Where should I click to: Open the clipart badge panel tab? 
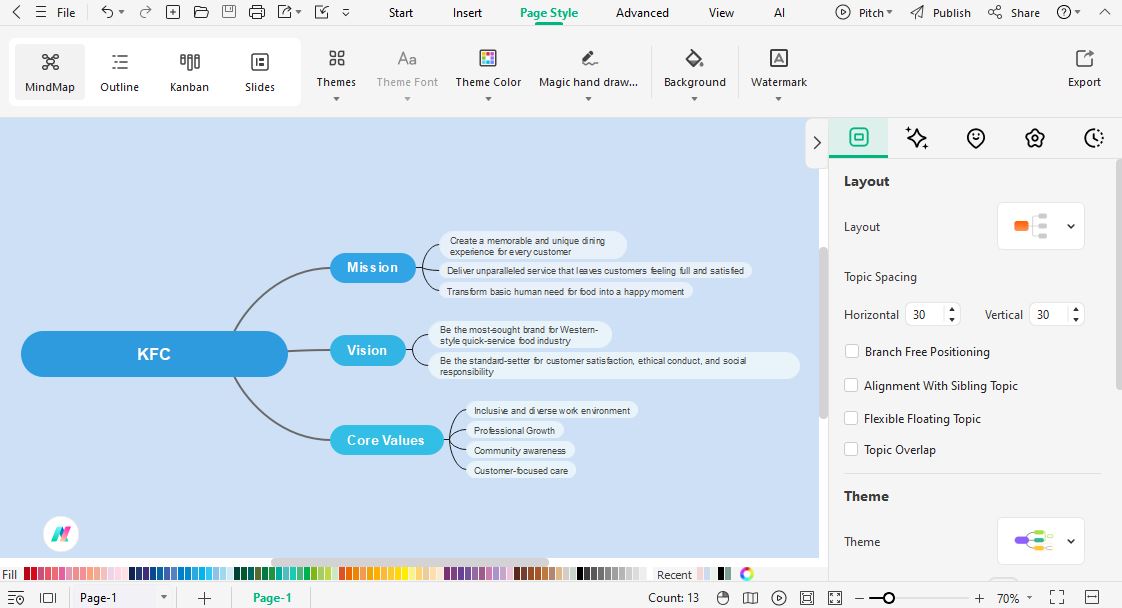pyautogui.click(x=1035, y=138)
